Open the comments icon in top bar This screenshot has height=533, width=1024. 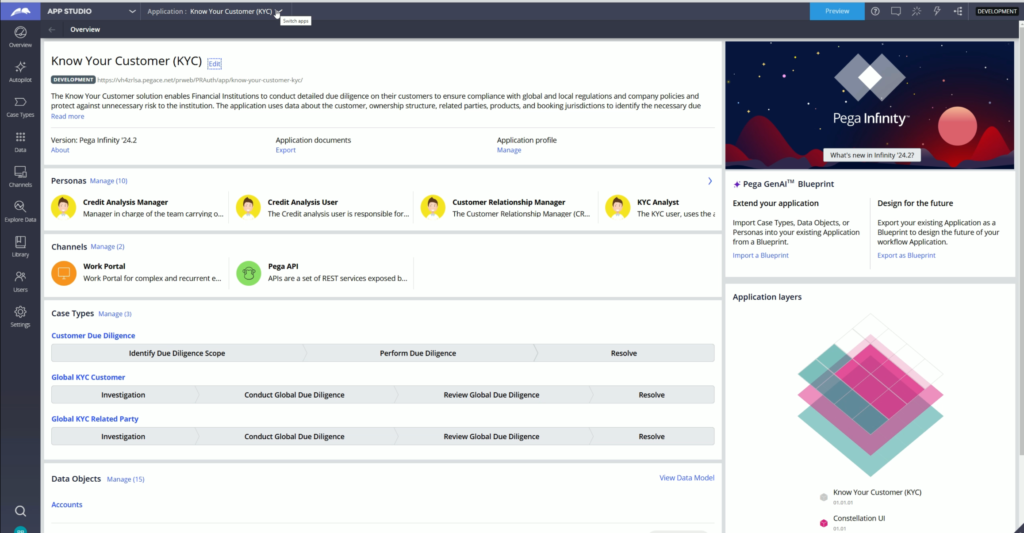pyautogui.click(x=896, y=11)
